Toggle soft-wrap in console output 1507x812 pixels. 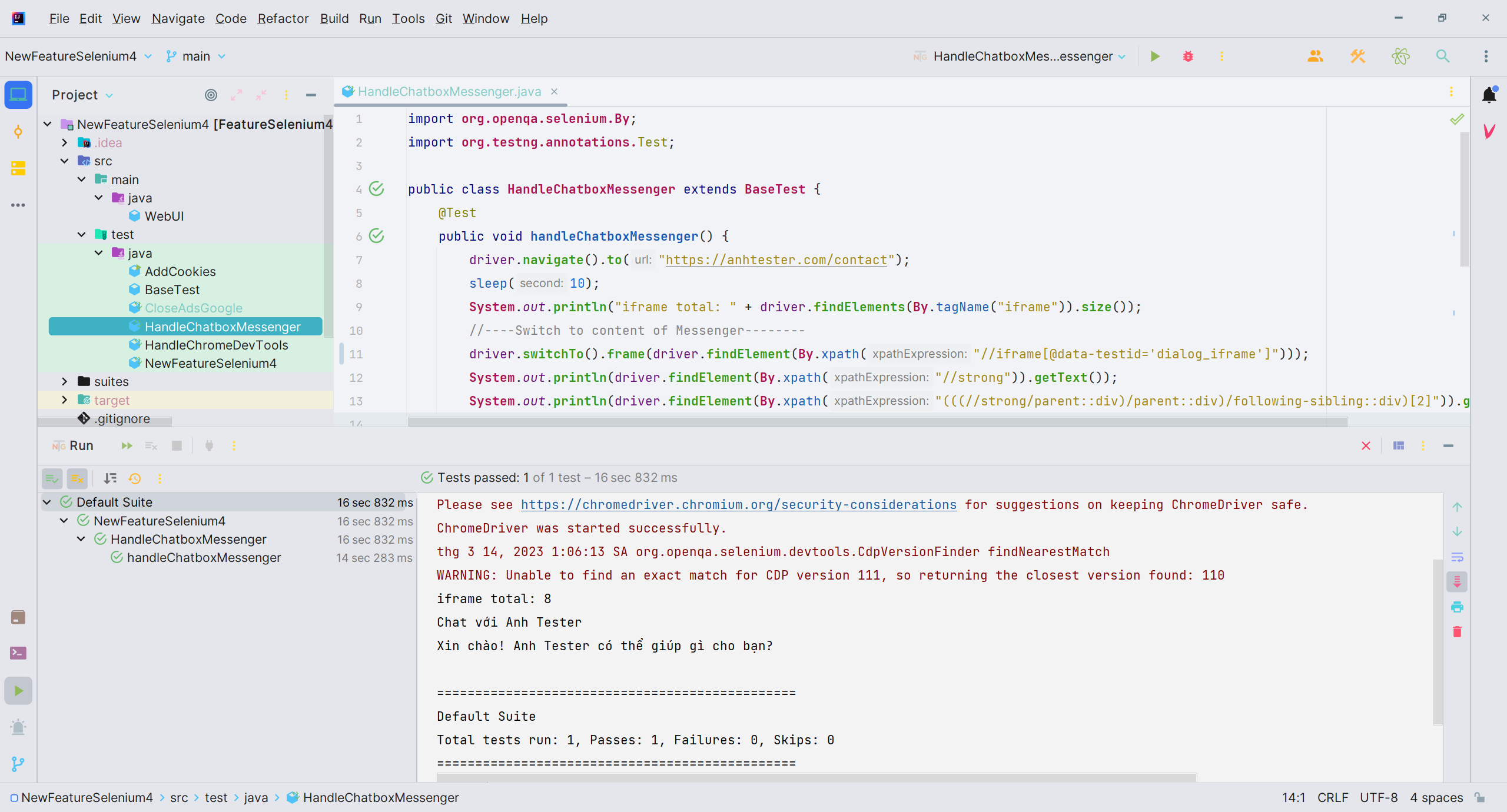click(1457, 557)
